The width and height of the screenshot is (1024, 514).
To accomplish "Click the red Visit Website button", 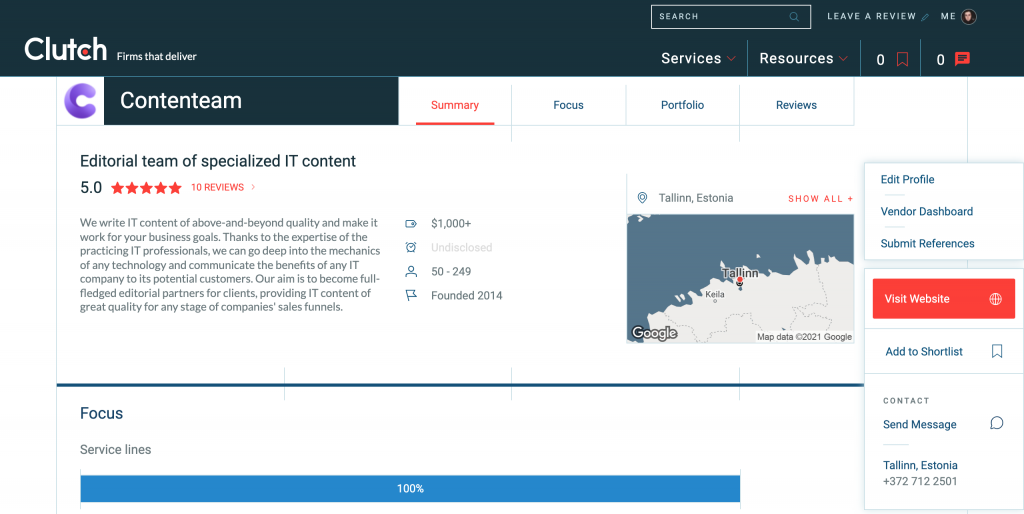I will (944, 299).
